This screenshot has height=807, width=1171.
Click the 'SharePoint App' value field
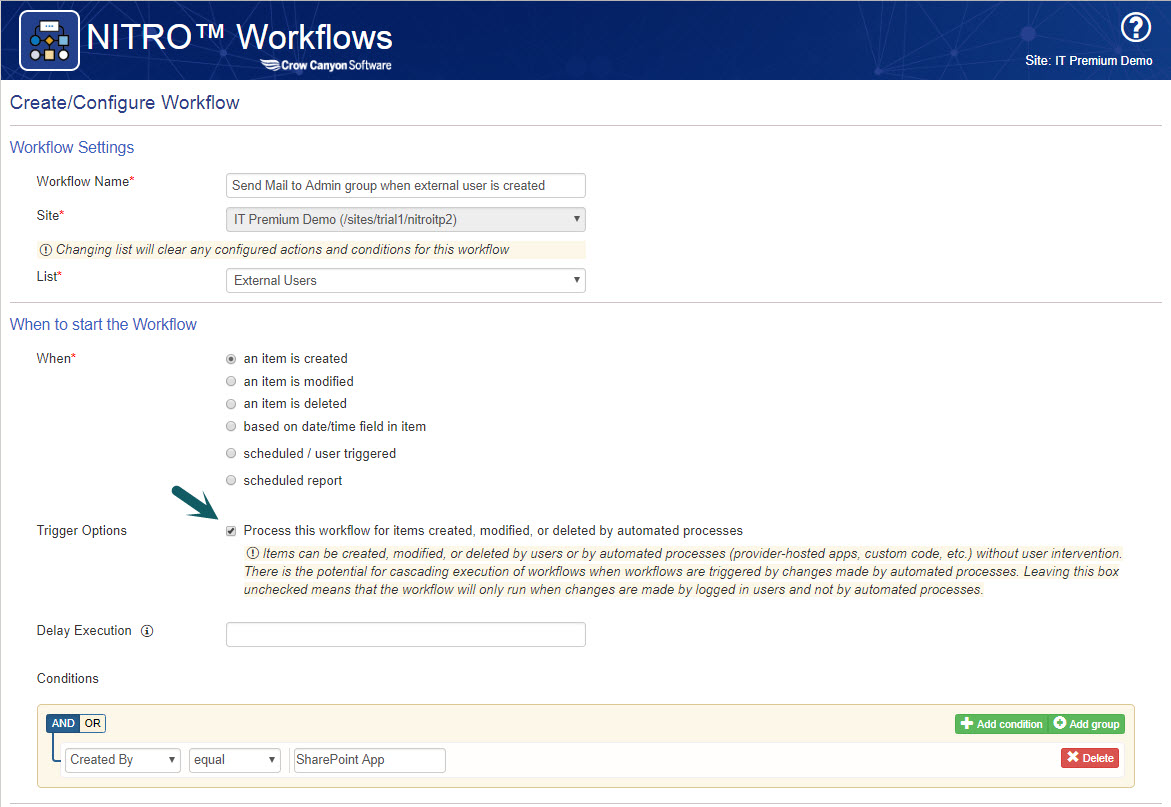click(370, 760)
